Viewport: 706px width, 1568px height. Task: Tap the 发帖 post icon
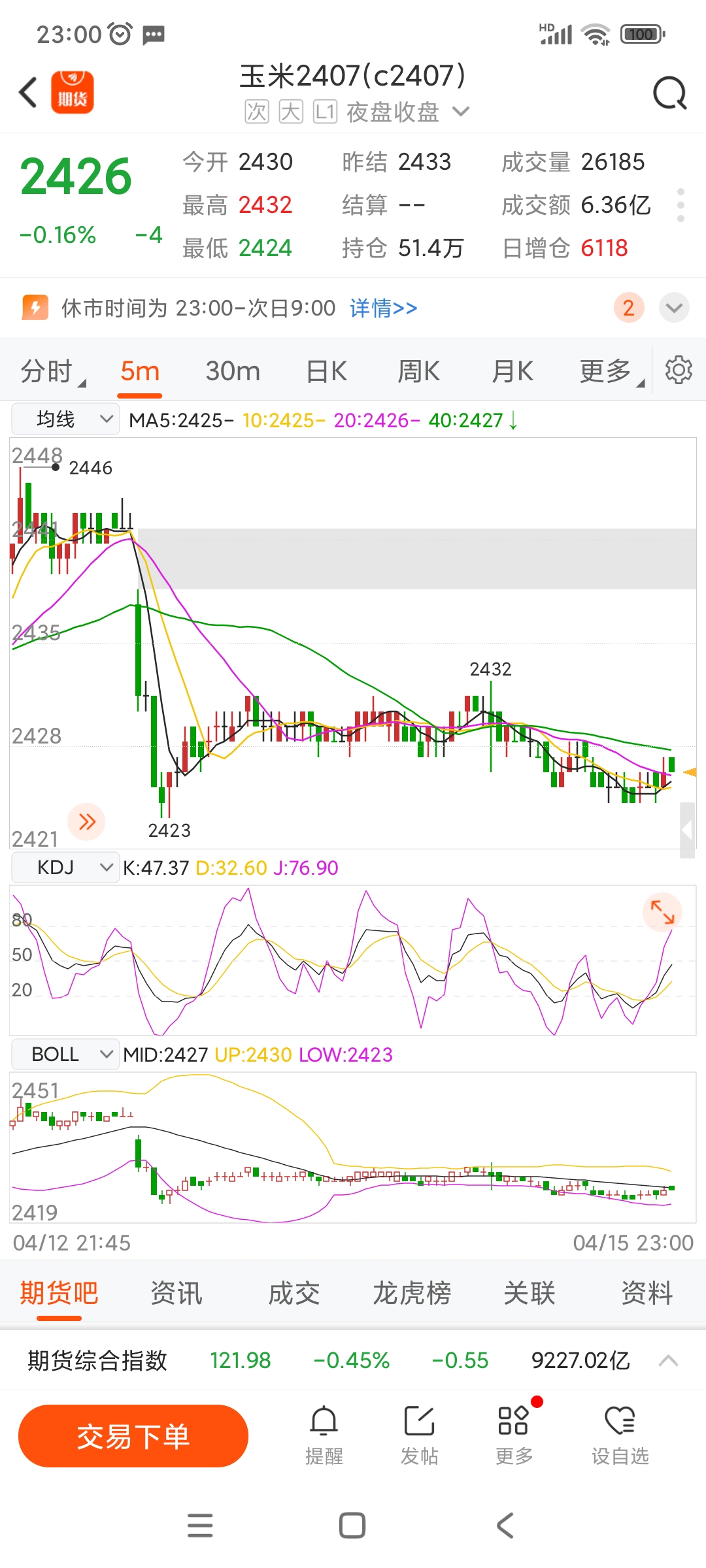click(419, 1422)
